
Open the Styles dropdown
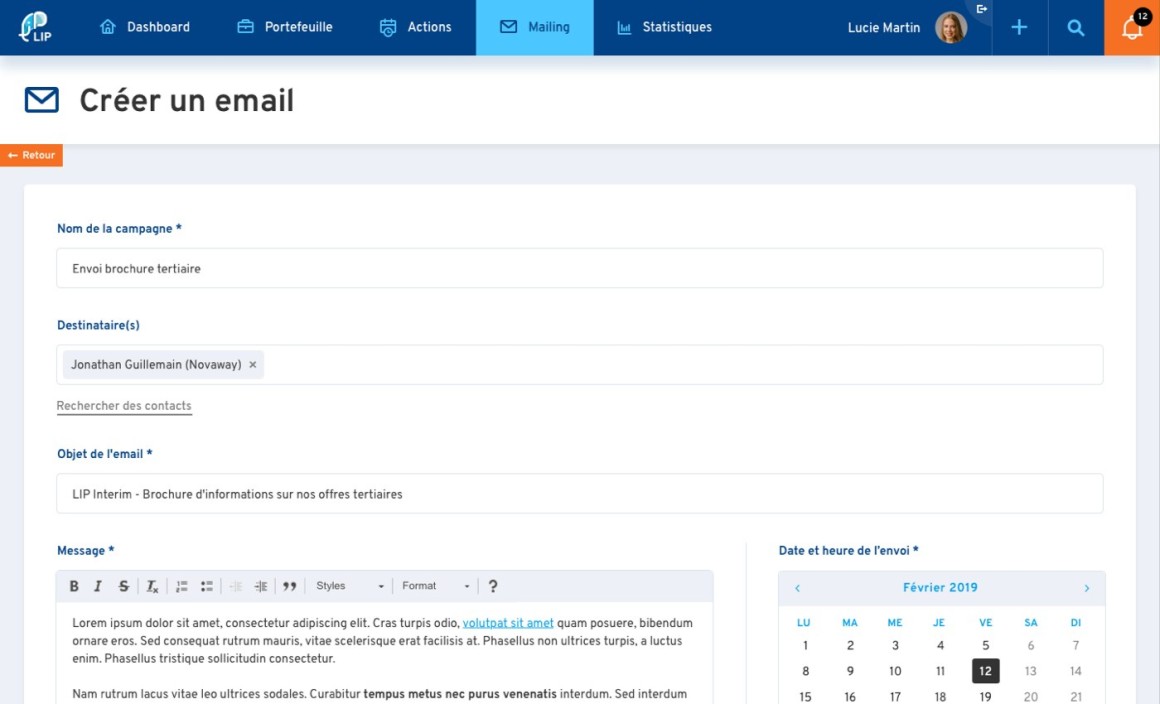tap(349, 586)
